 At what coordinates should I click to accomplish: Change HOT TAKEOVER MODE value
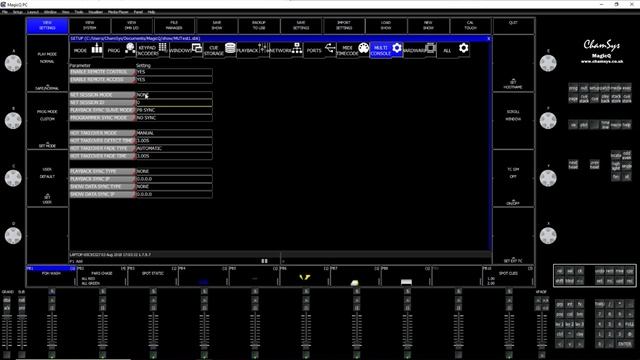[174, 133]
